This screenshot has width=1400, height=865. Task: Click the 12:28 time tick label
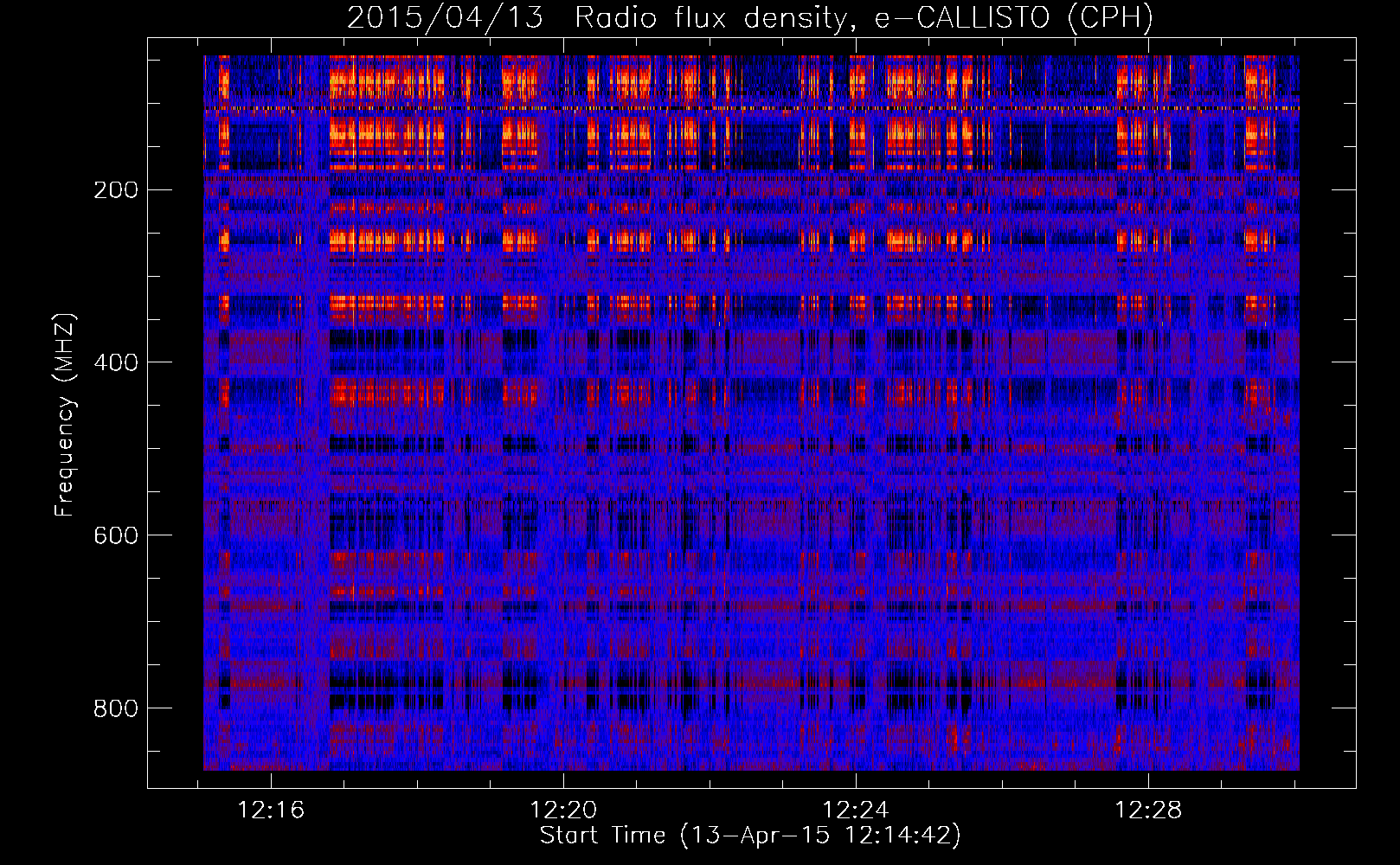coord(1148,811)
